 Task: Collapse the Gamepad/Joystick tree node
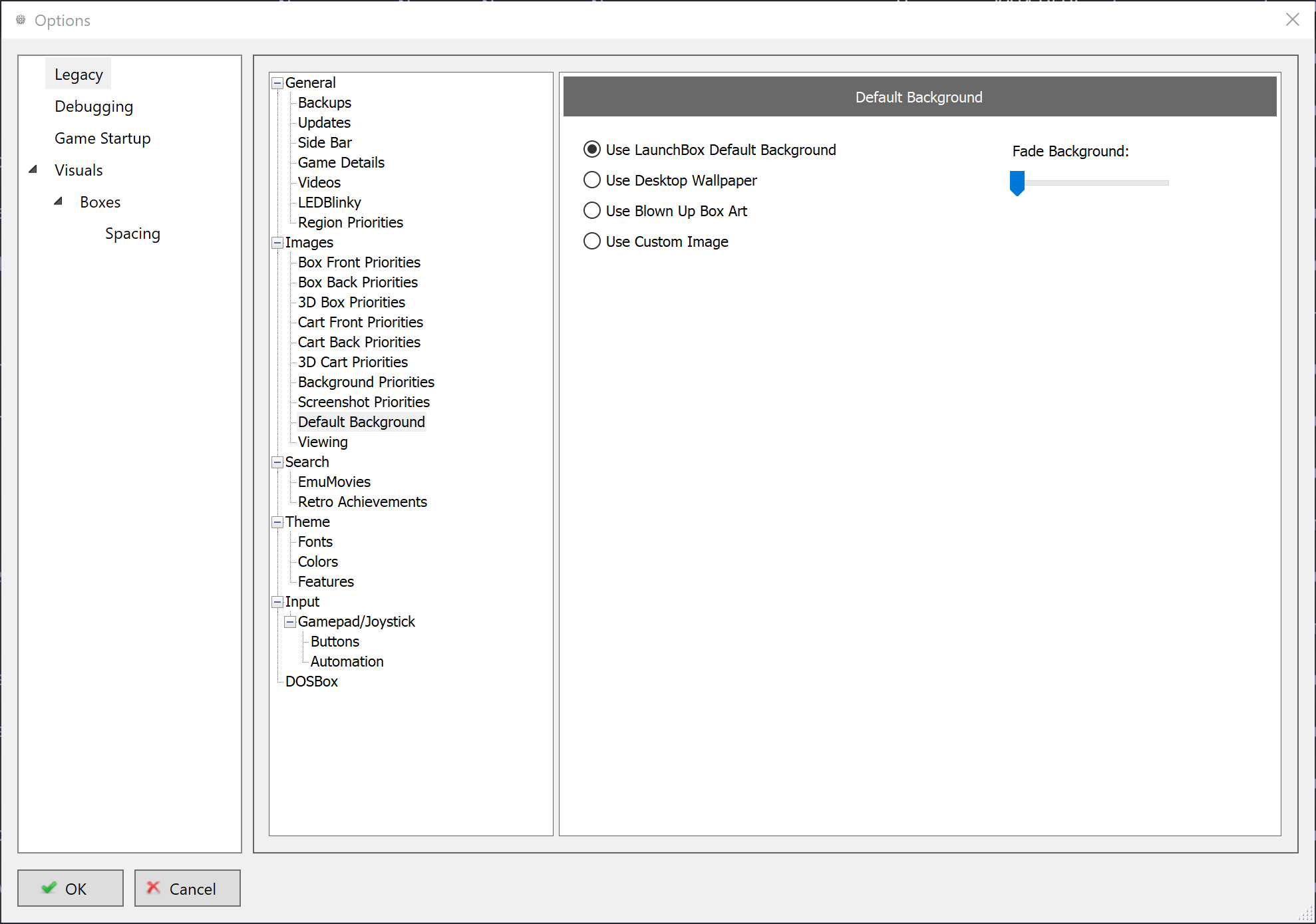pyautogui.click(x=290, y=622)
